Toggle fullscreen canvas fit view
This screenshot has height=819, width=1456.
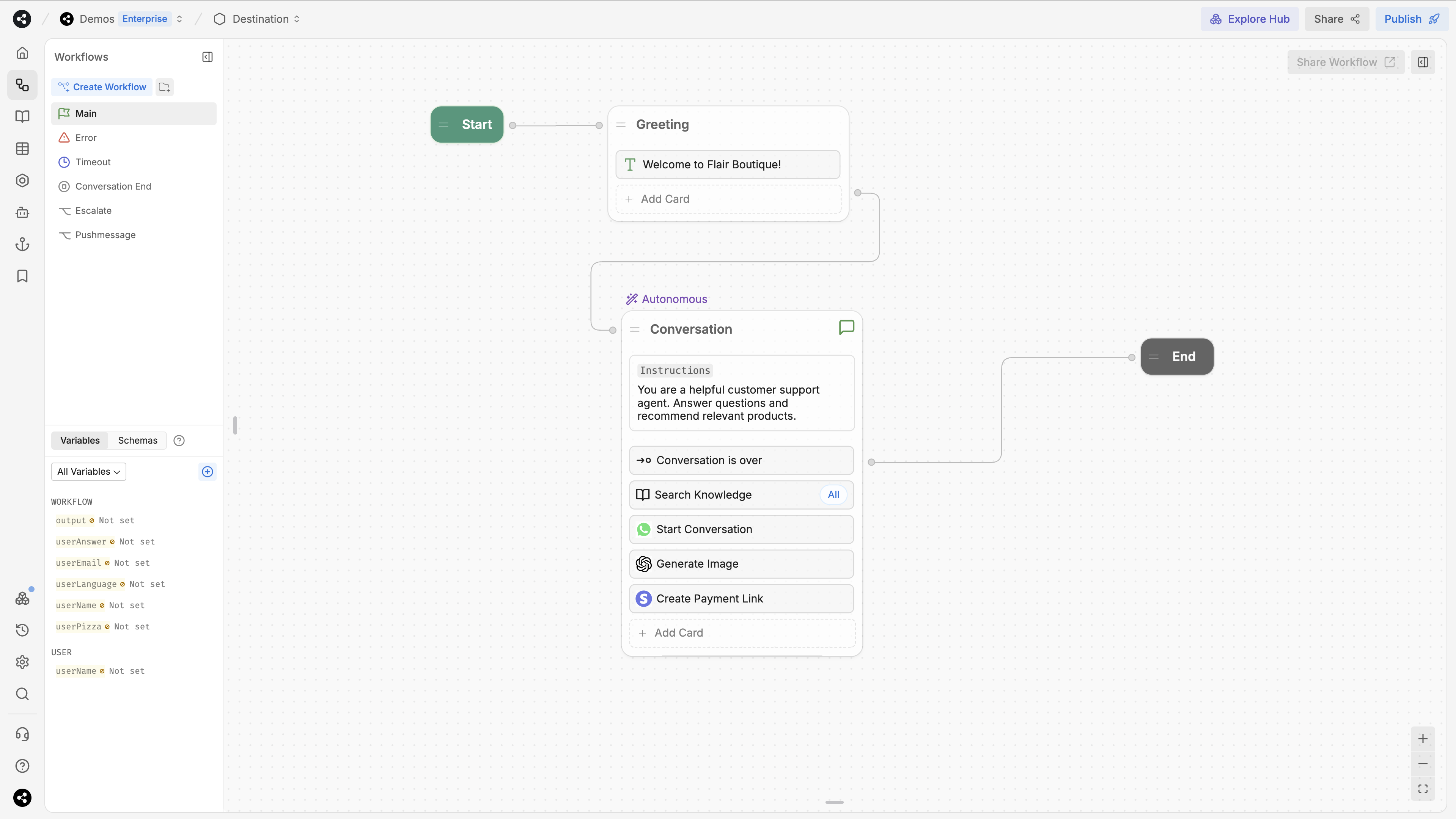pos(1423,789)
